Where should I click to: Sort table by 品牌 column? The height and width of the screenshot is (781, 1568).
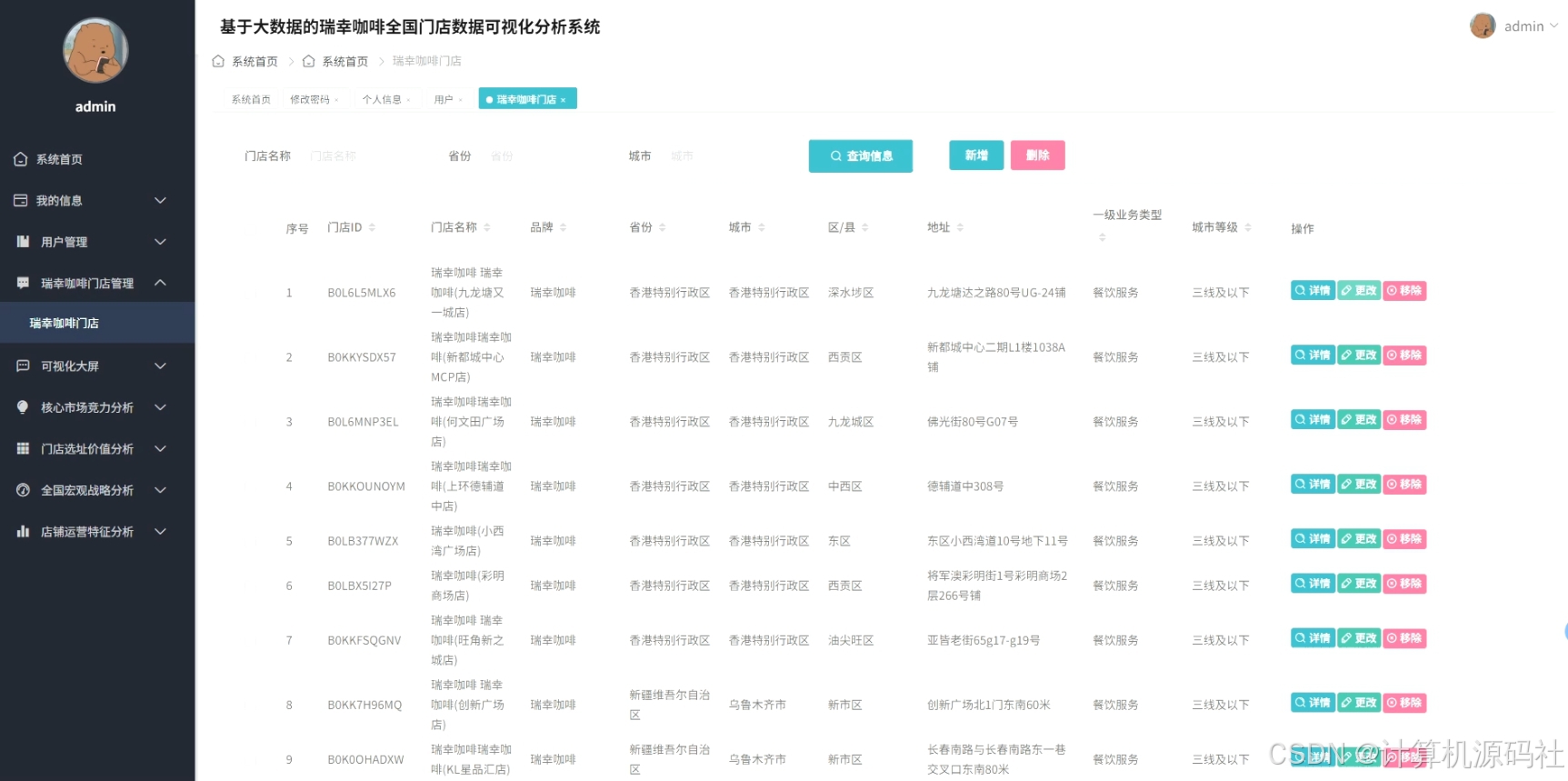[x=563, y=227]
